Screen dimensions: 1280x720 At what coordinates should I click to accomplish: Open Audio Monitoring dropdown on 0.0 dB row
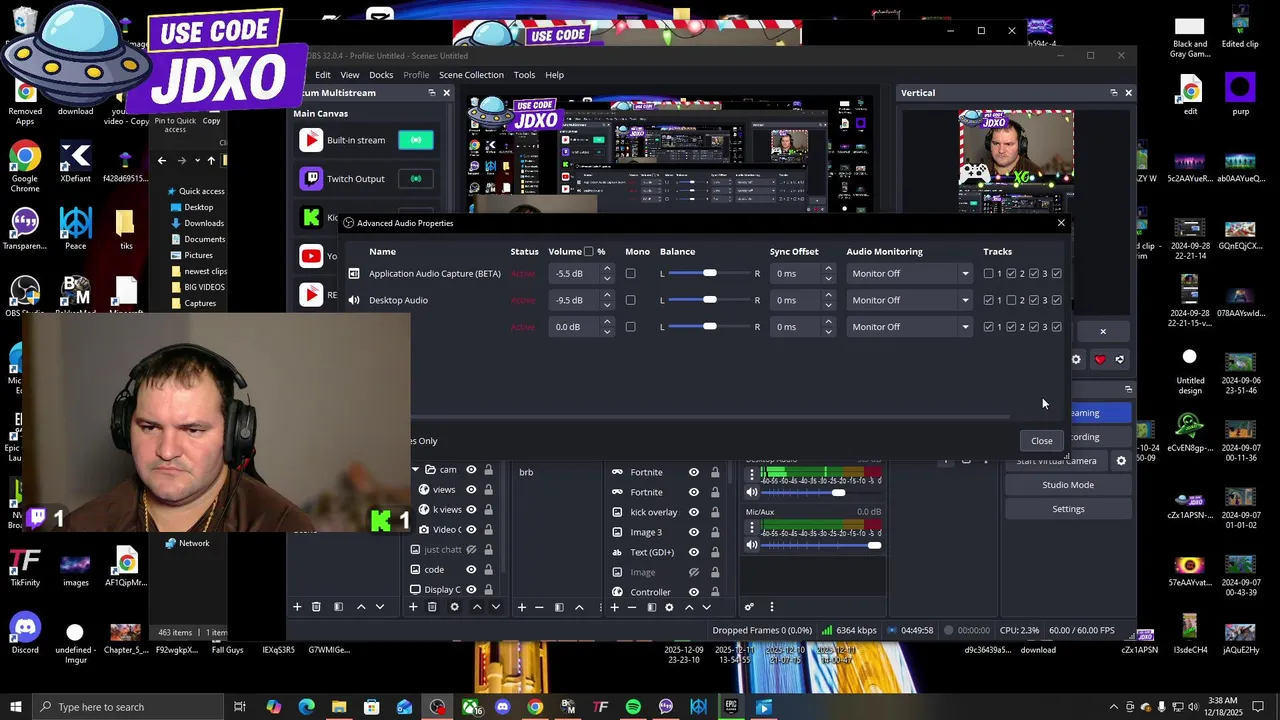point(910,327)
